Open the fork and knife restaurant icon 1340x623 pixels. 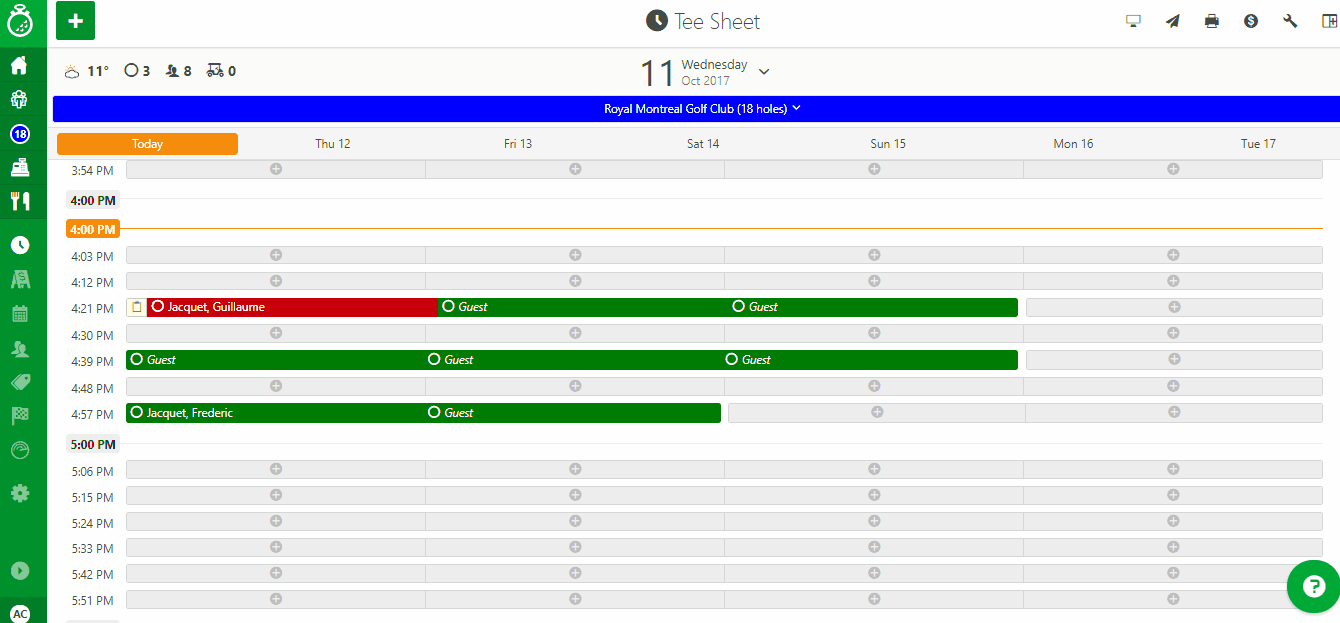pyautogui.click(x=20, y=201)
